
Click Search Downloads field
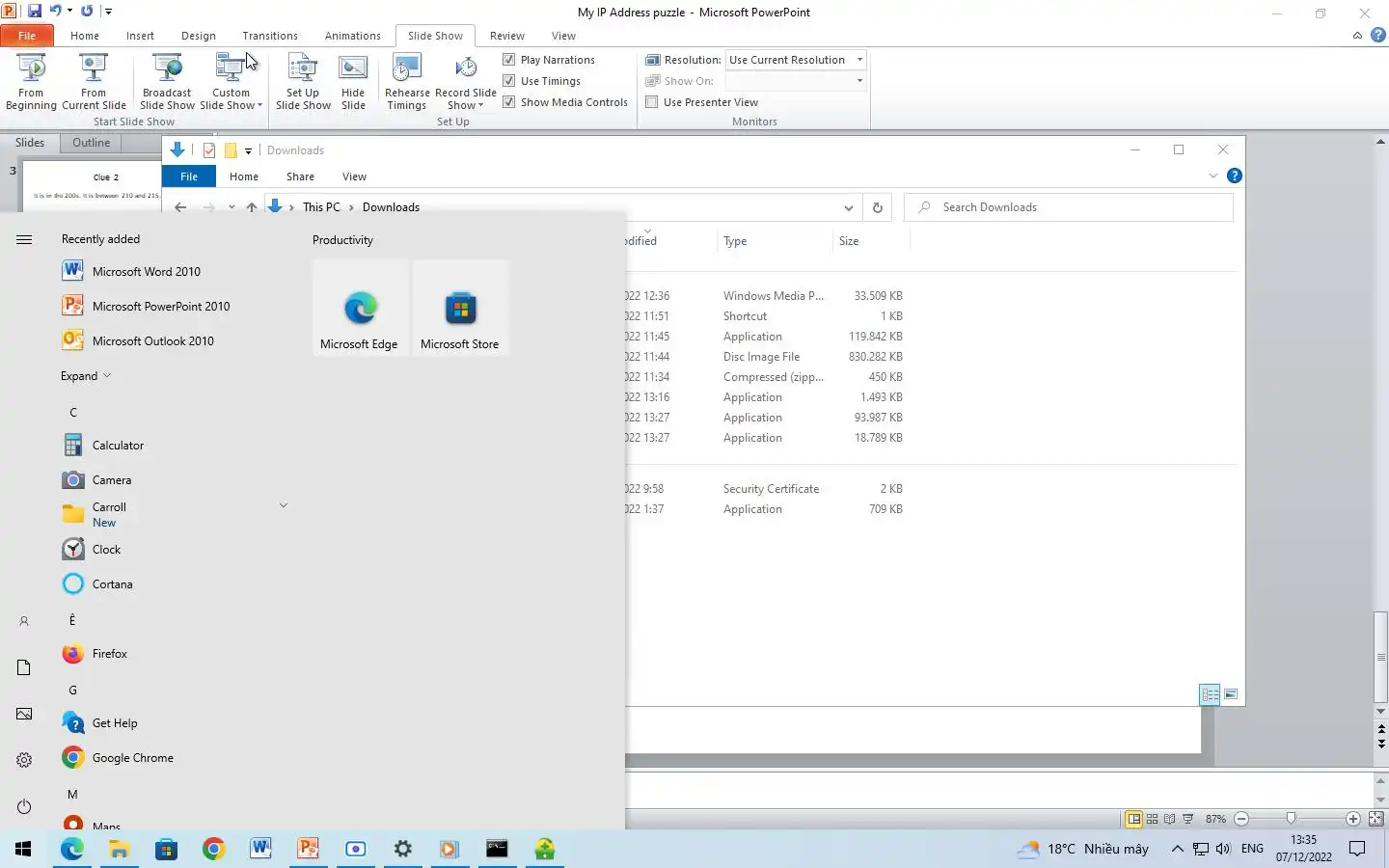(1068, 207)
